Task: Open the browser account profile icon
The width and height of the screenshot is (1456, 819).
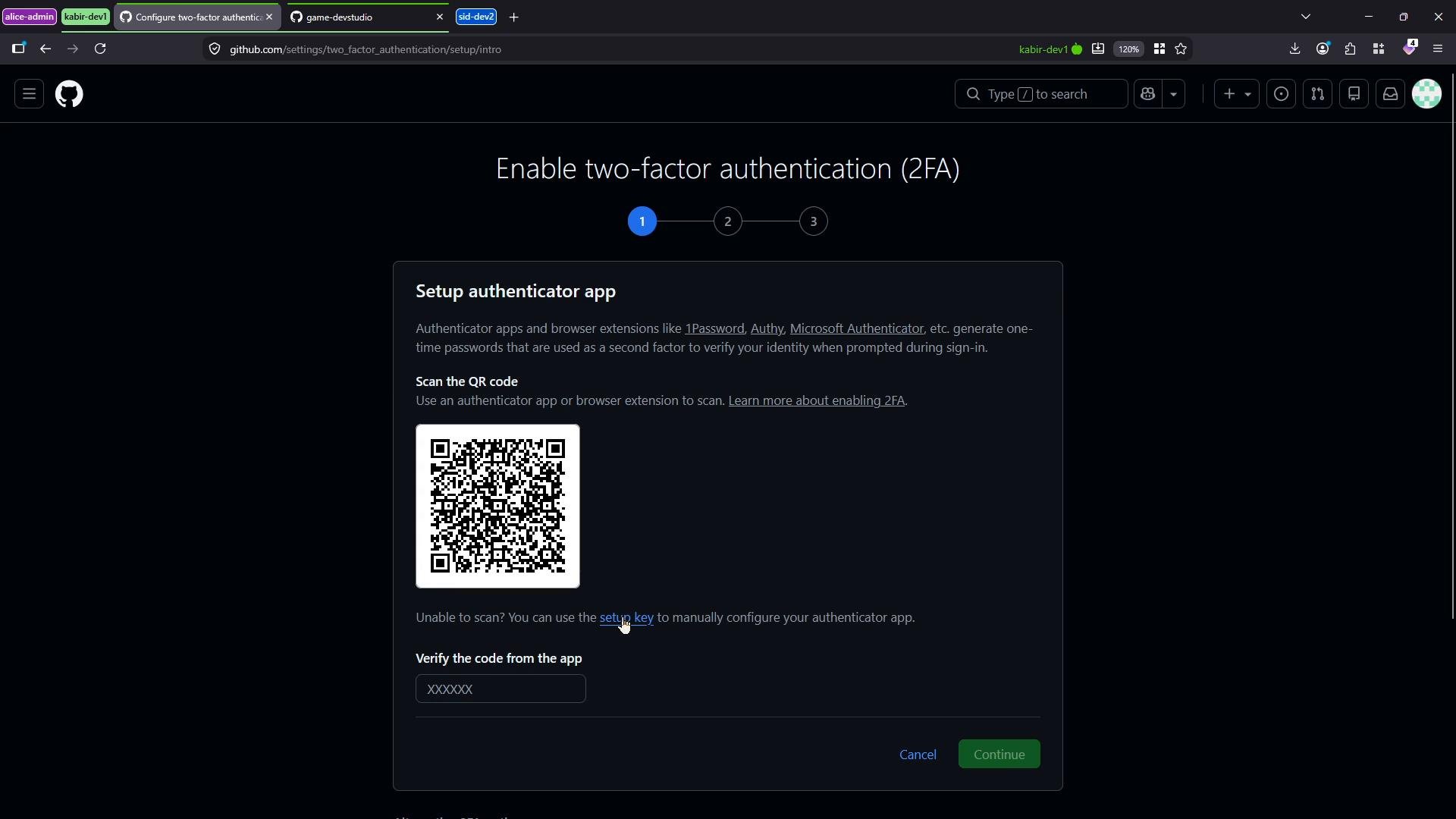Action: (x=1323, y=49)
